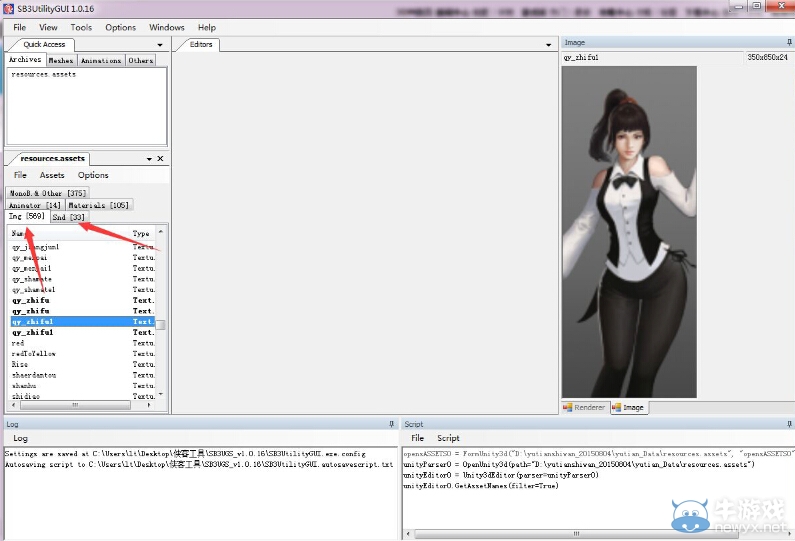This screenshot has height=541, width=795.
Task: Open the main menu bar Options menu
Action: (121, 27)
